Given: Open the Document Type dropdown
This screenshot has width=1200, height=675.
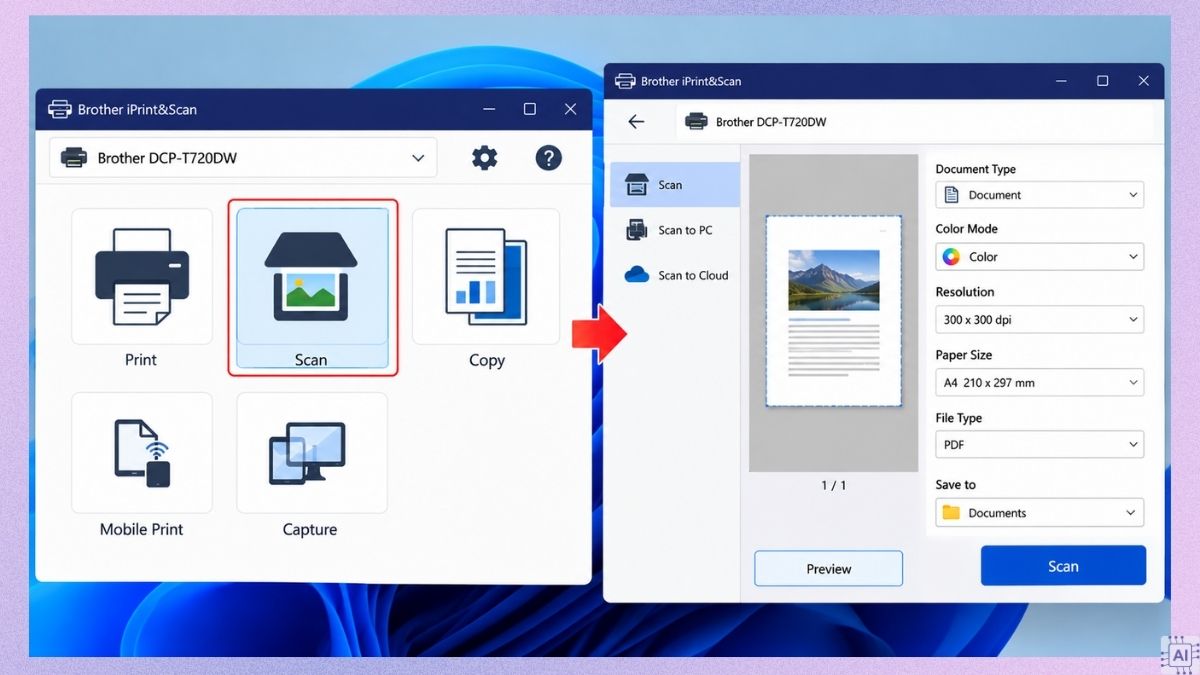Looking at the screenshot, I should 1039,195.
